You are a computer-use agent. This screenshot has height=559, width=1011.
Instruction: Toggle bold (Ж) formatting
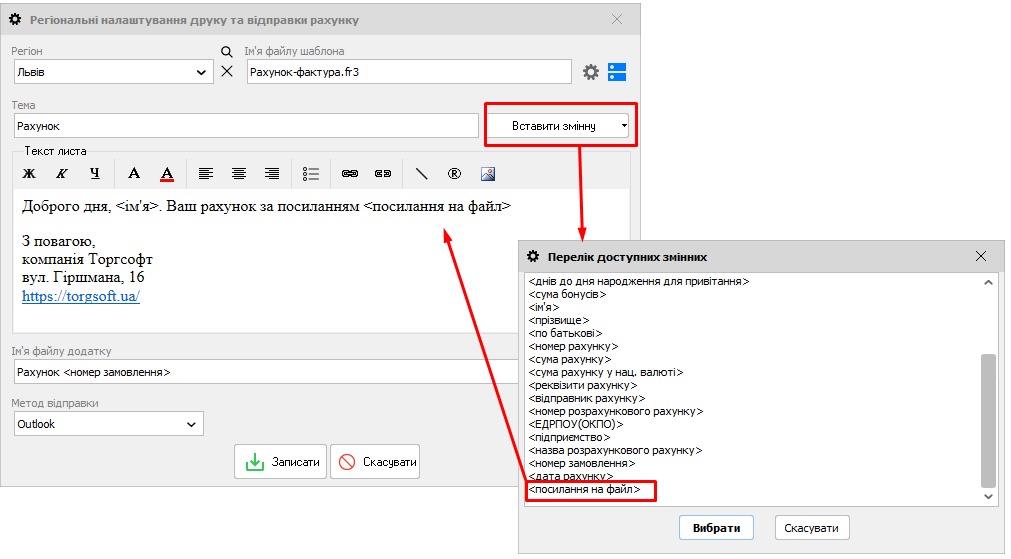click(x=29, y=174)
